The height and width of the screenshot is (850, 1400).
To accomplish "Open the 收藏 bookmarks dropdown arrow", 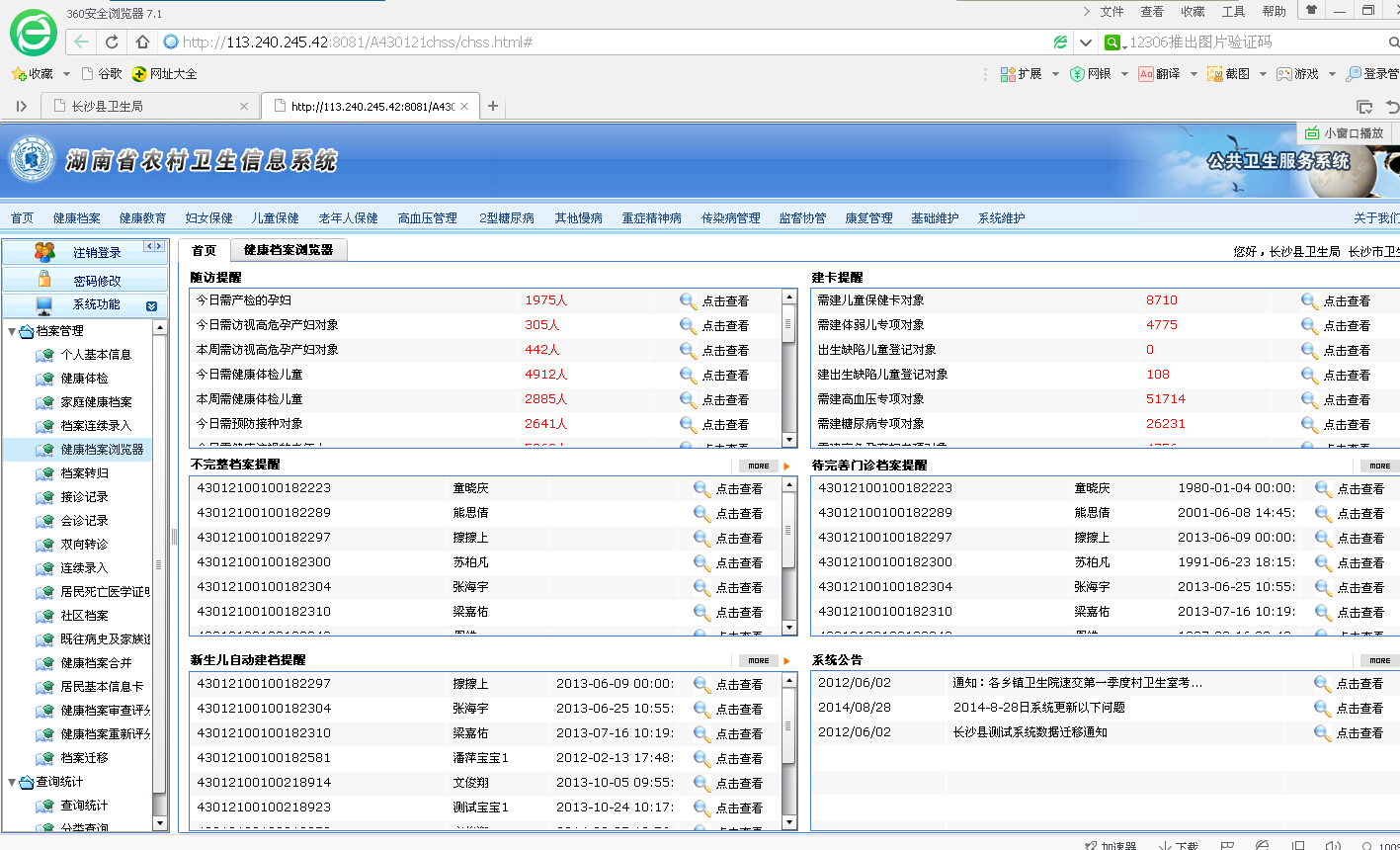I will click(x=66, y=74).
